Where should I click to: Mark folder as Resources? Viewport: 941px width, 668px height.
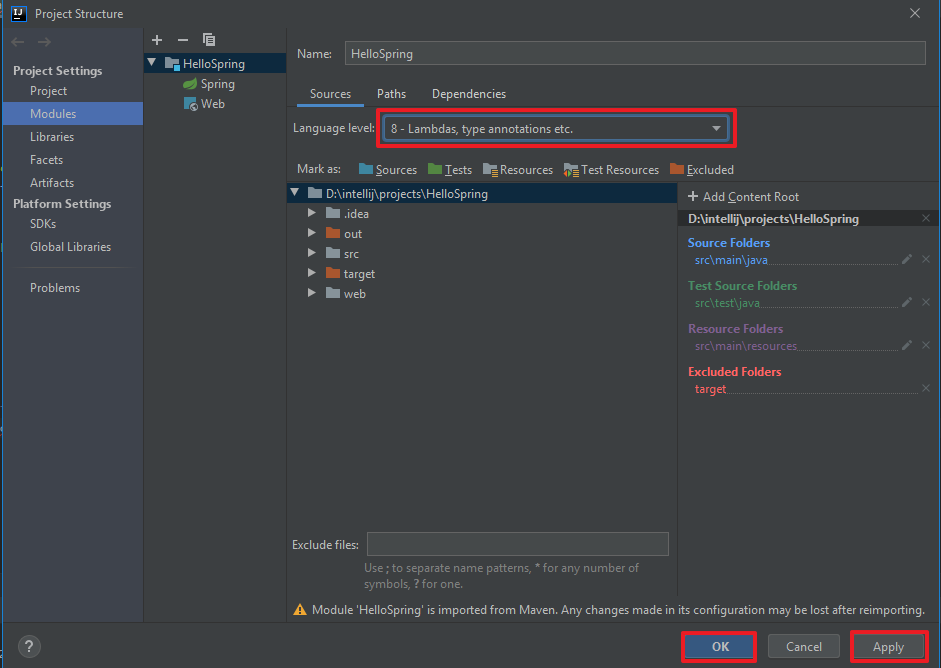pos(517,170)
